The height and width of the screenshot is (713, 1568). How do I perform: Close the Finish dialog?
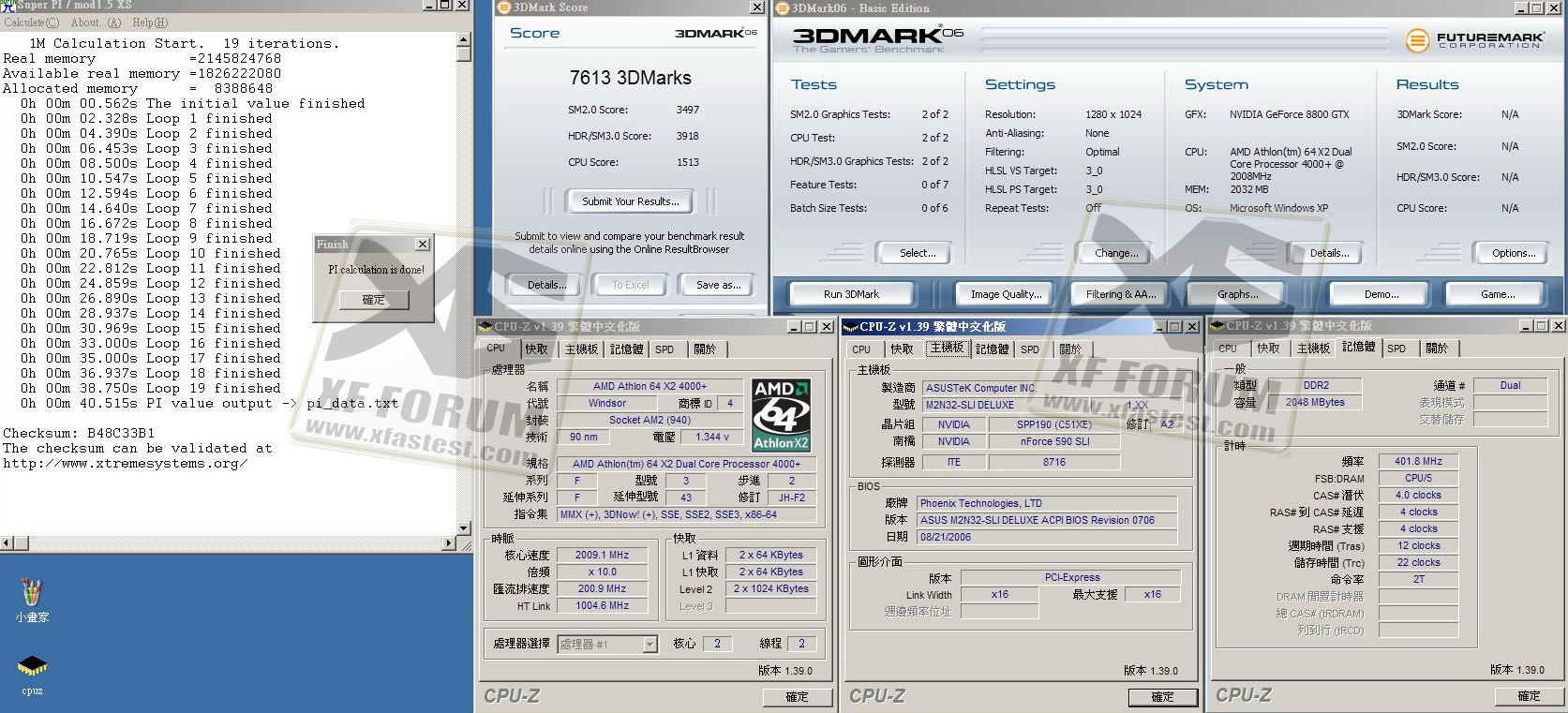coord(423,245)
